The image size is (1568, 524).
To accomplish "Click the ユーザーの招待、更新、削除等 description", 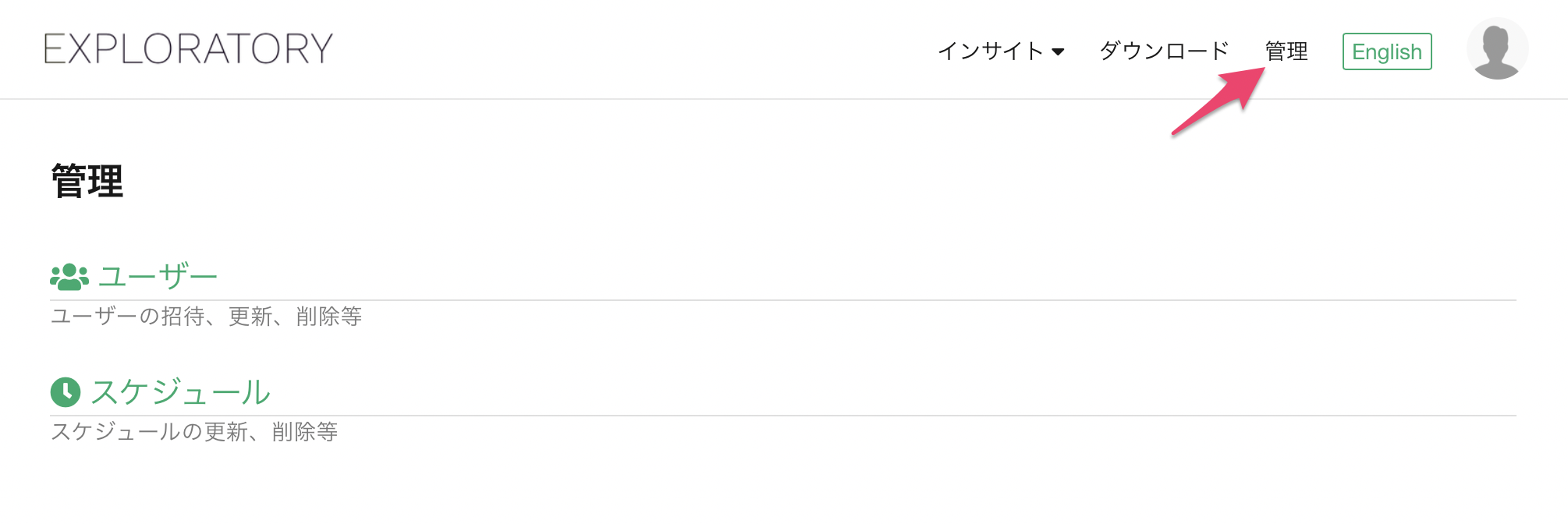I will 207,317.
